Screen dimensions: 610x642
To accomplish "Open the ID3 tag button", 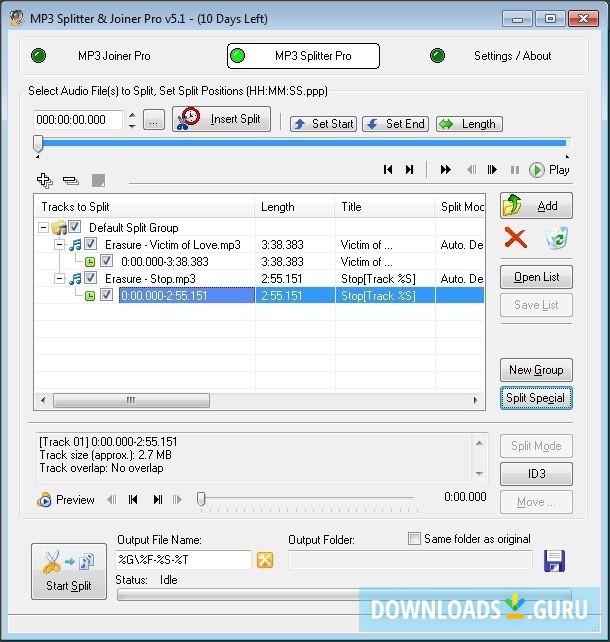I will [536, 474].
